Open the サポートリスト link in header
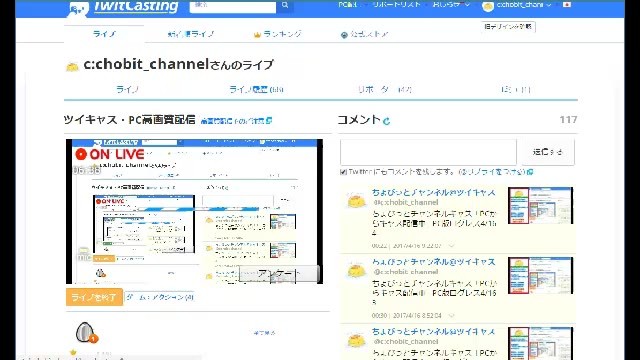The height and width of the screenshot is (360, 640). click(x=396, y=4)
